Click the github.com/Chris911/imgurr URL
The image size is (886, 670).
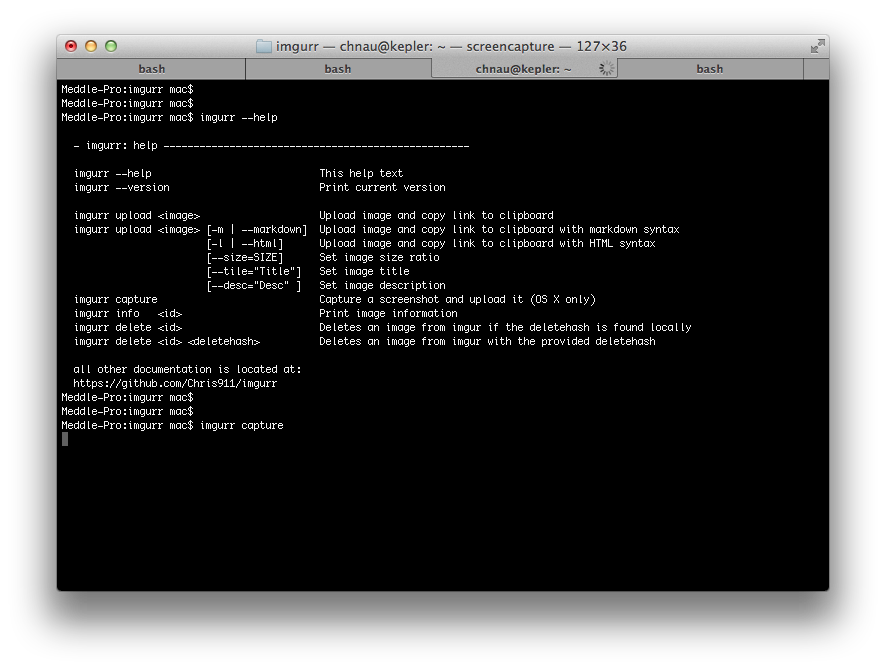(x=175, y=384)
